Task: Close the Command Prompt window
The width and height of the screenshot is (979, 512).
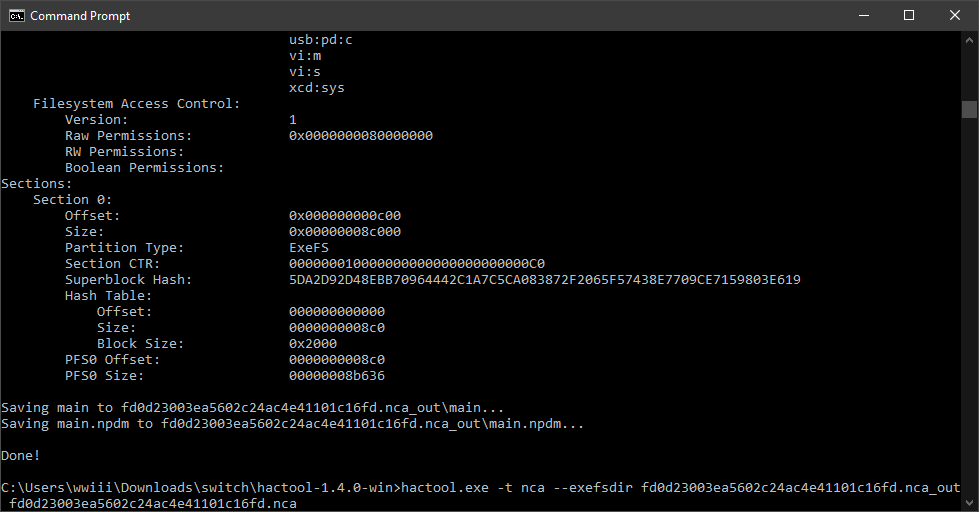Action: coord(955,16)
